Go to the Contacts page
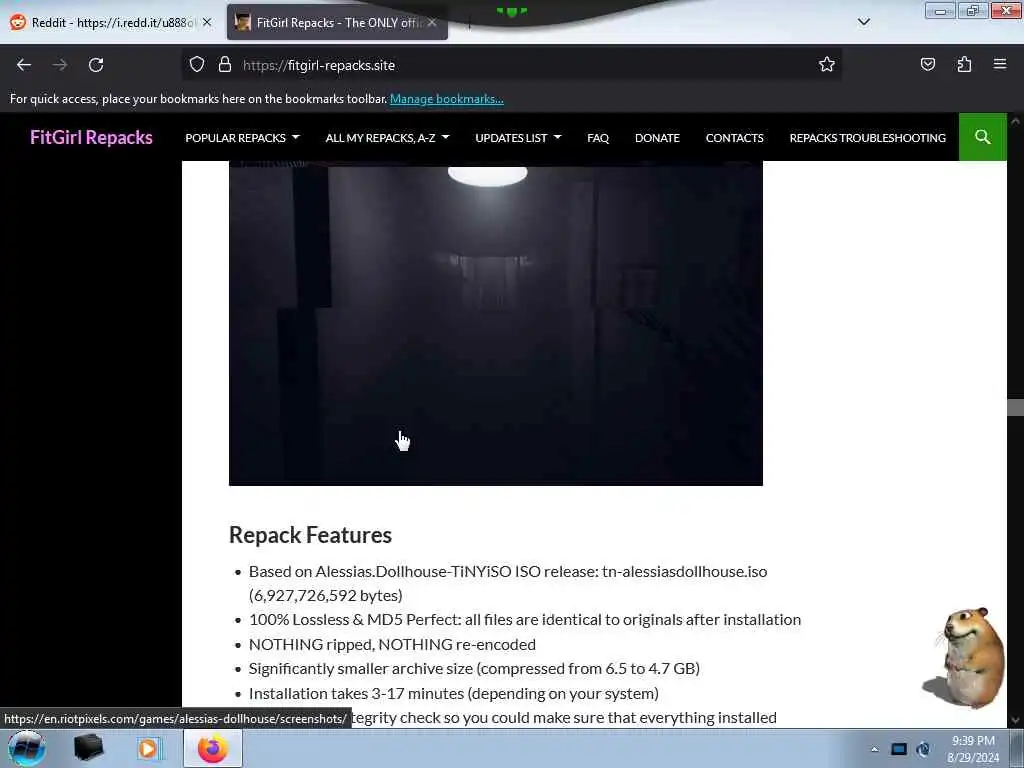Screen dimensions: 1024x768 (734, 138)
